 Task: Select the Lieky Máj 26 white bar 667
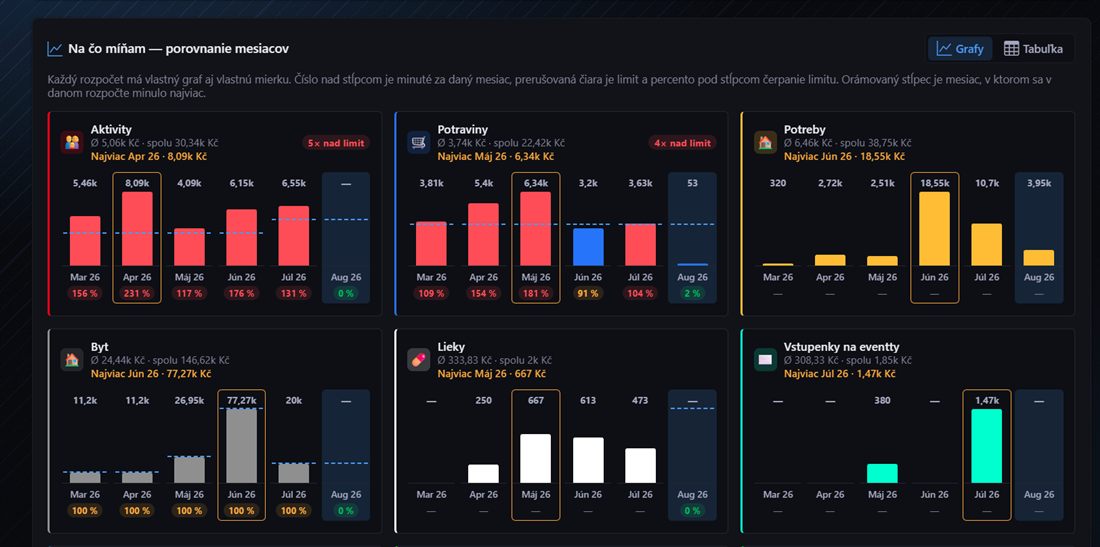point(535,459)
